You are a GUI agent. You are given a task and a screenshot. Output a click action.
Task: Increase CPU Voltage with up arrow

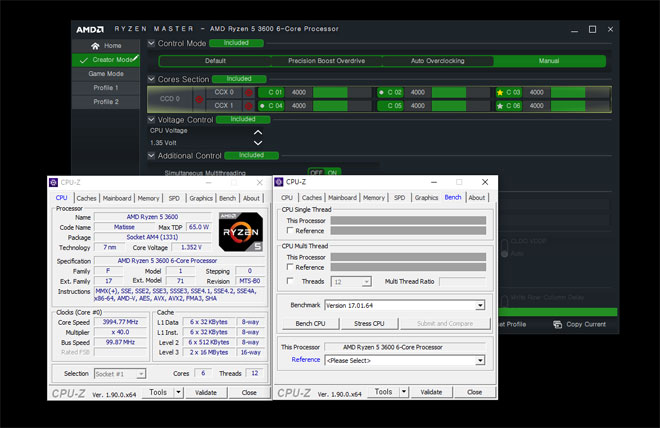tap(258, 132)
